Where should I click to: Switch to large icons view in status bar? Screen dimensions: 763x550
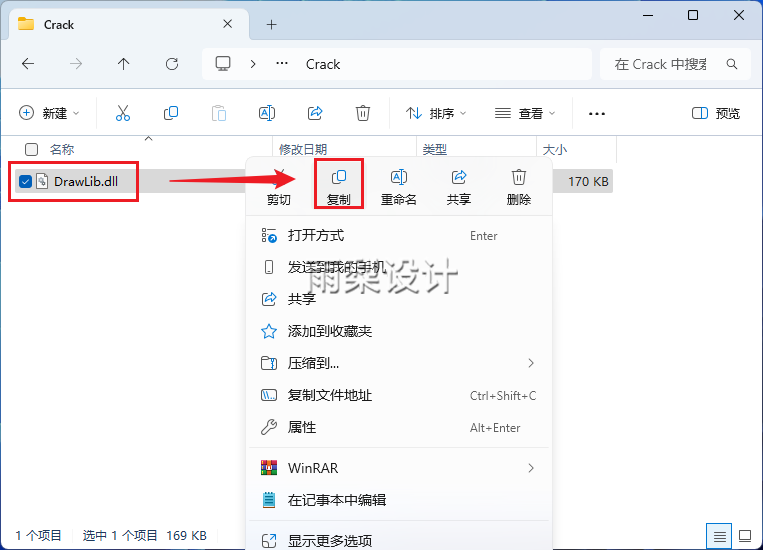point(745,536)
